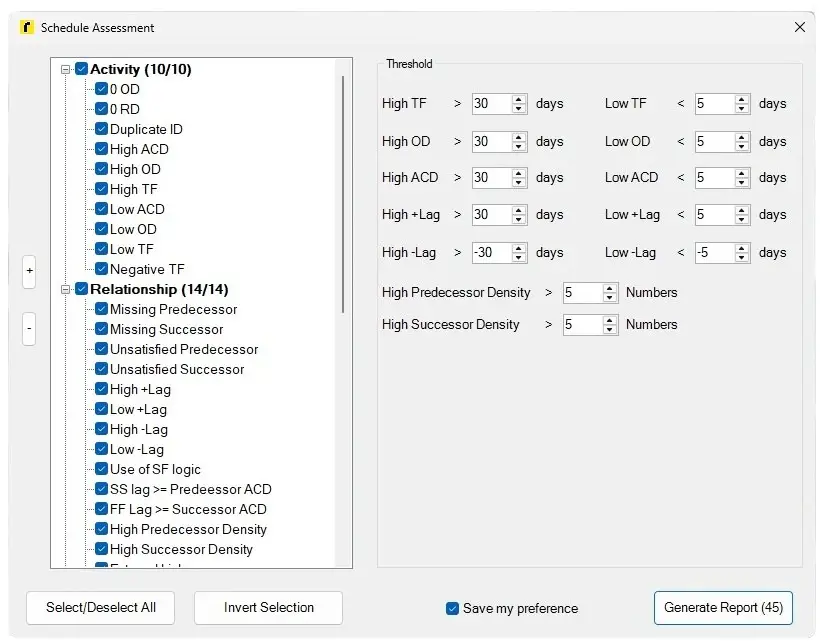Screen dimensions: 822x644
Task: Uncheck the Negative TF item
Action: 103,269
